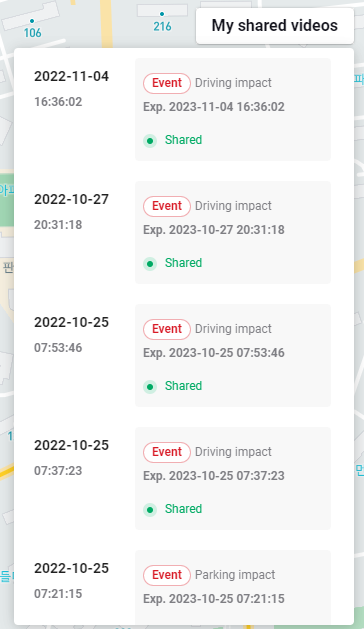Click the Event badge for 07:53:46 video
Image resolution: width=364 pixels, height=629 pixels.
pyautogui.click(x=167, y=329)
